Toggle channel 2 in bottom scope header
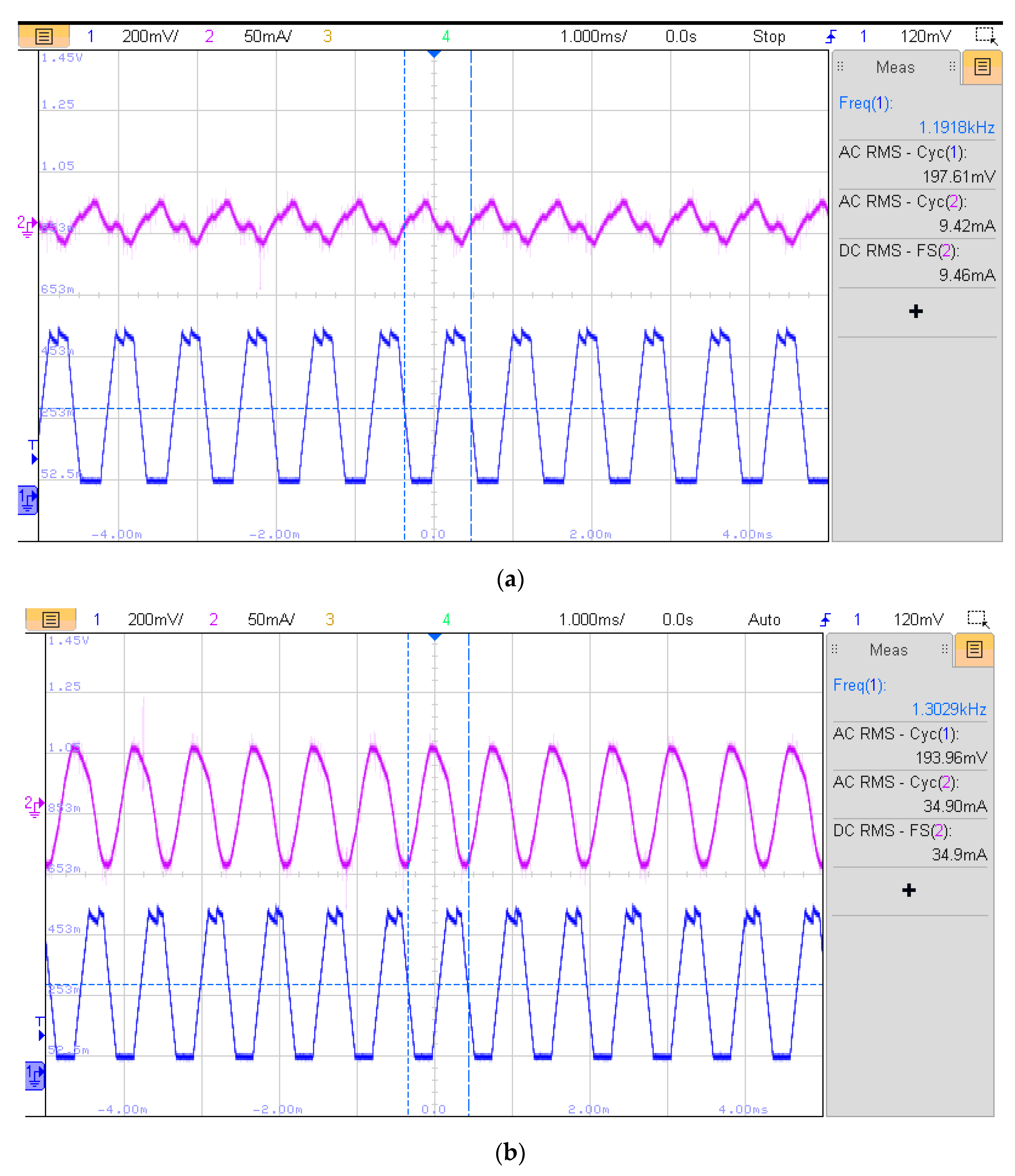 coord(213,619)
